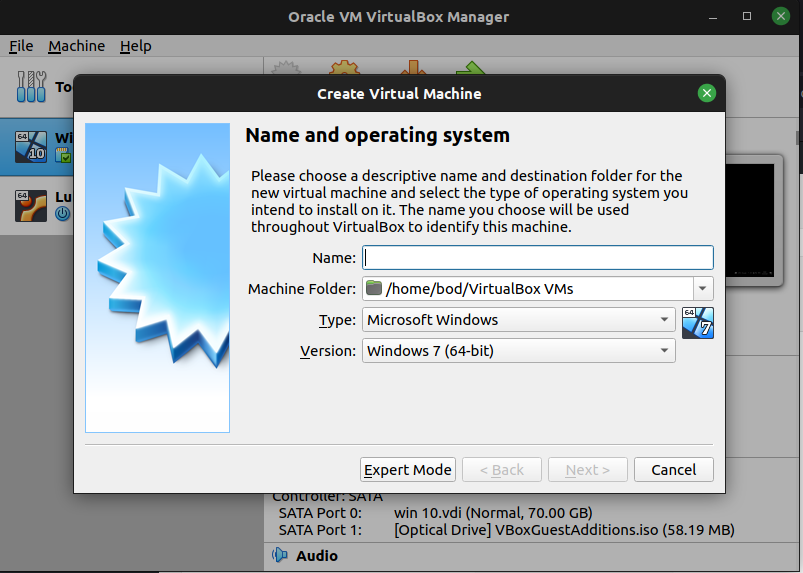Open the Help menu
The height and width of the screenshot is (573, 803).
(136, 46)
